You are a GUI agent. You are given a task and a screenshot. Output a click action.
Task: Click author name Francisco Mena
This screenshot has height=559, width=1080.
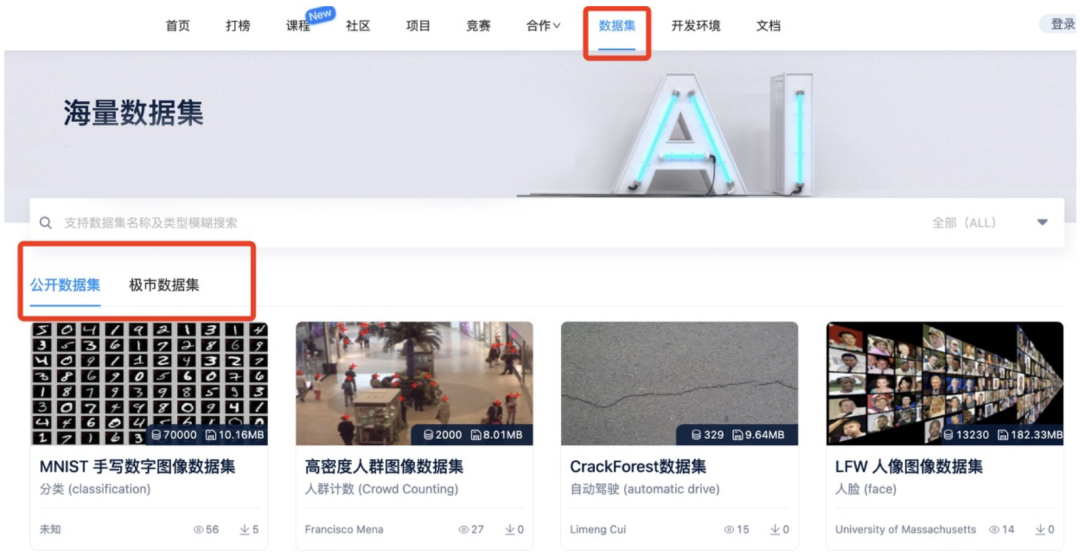(344, 529)
